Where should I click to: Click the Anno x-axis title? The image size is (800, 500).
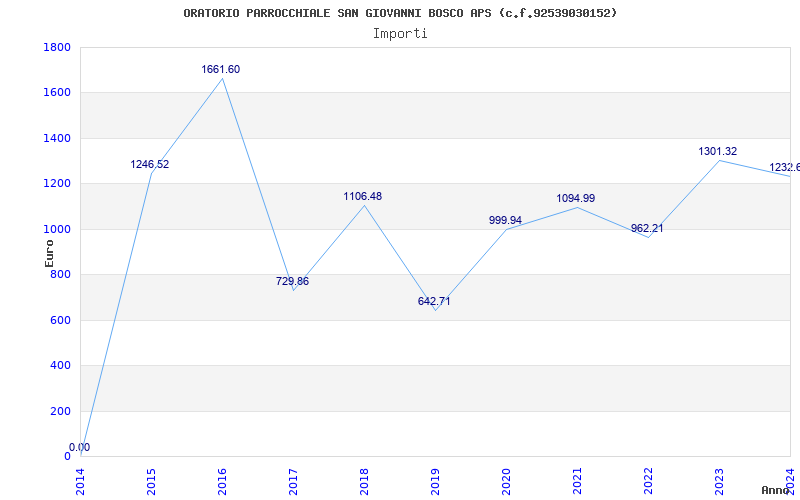(x=775, y=490)
